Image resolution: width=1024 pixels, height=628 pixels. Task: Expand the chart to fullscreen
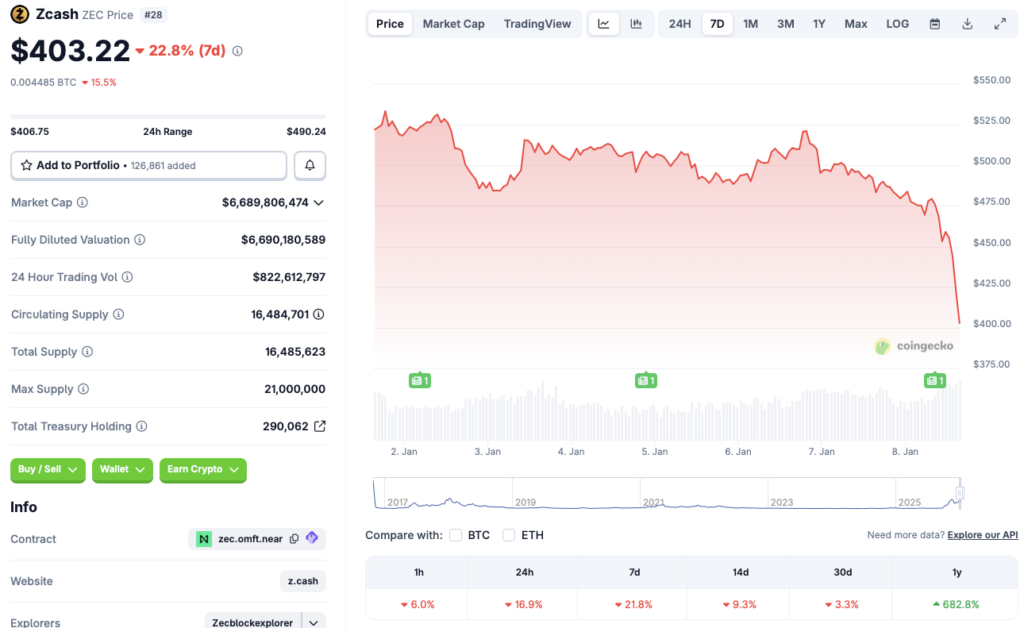click(x=1000, y=23)
